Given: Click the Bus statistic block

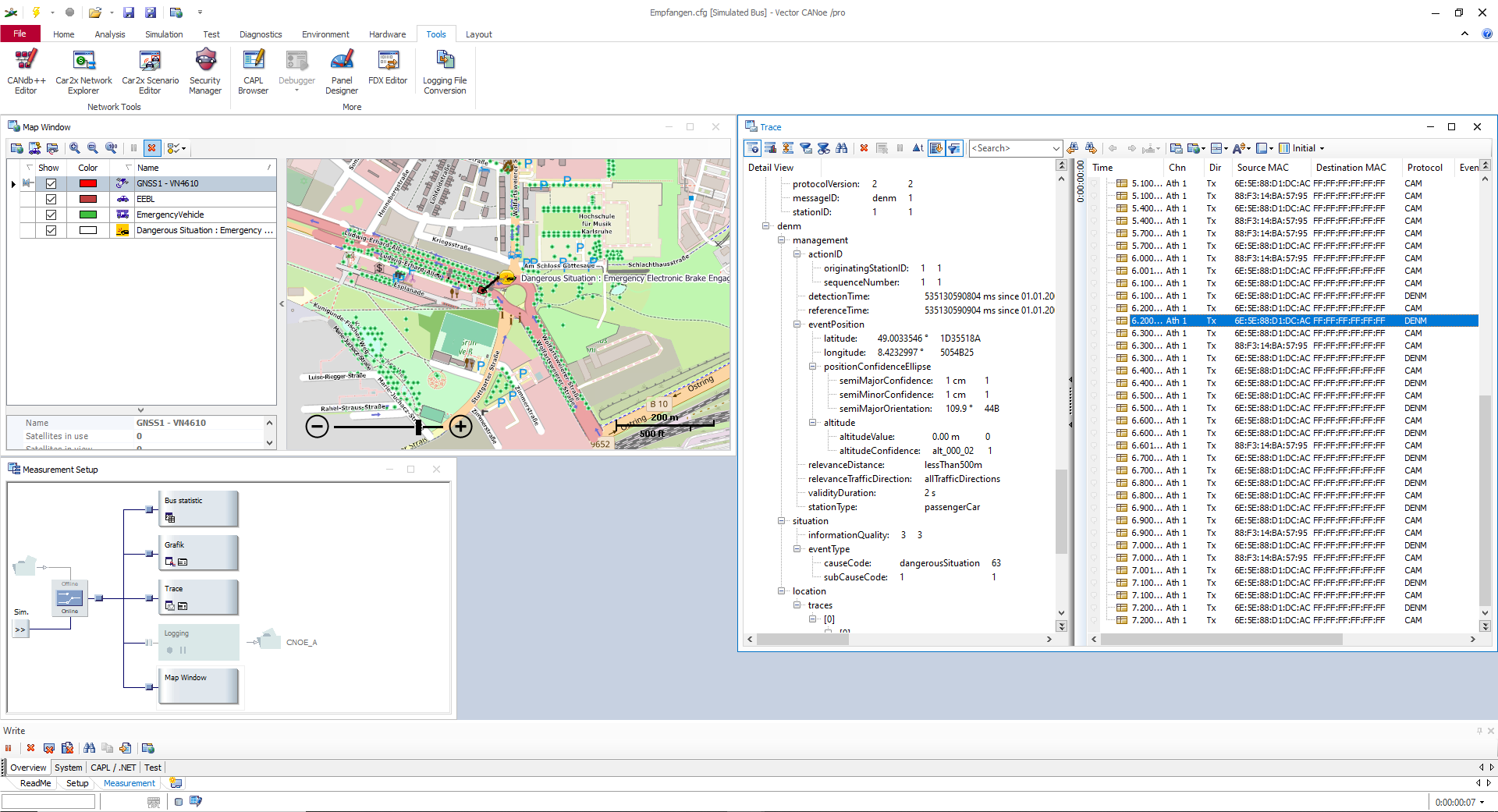Looking at the screenshot, I should click(198, 509).
